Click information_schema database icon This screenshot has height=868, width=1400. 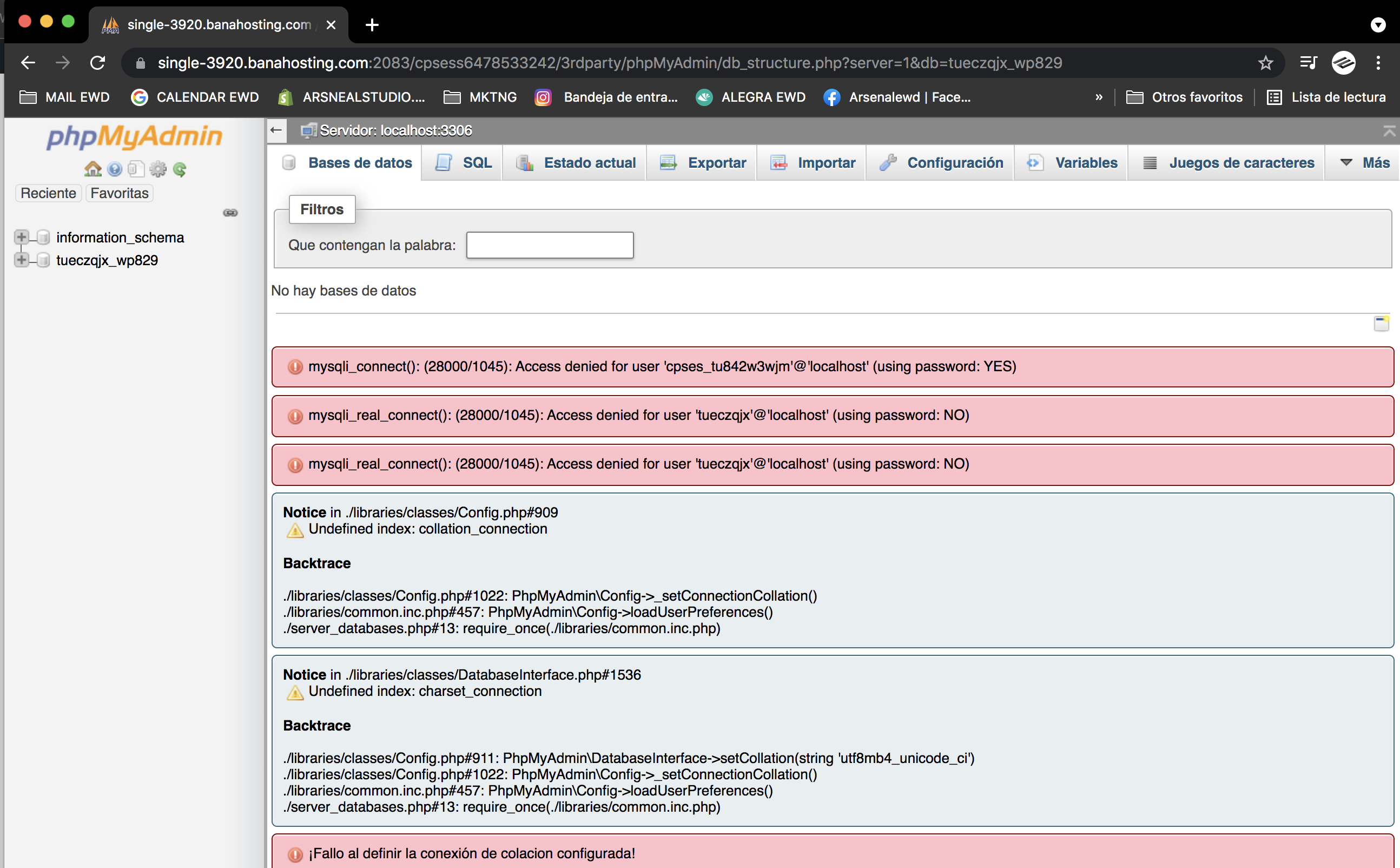43,237
